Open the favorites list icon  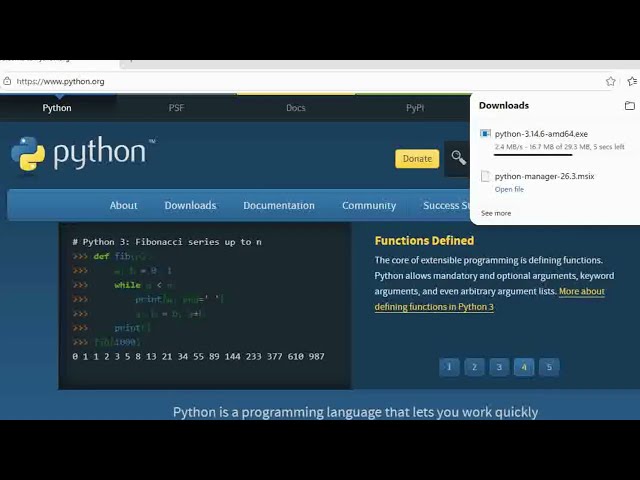[633, 81]
